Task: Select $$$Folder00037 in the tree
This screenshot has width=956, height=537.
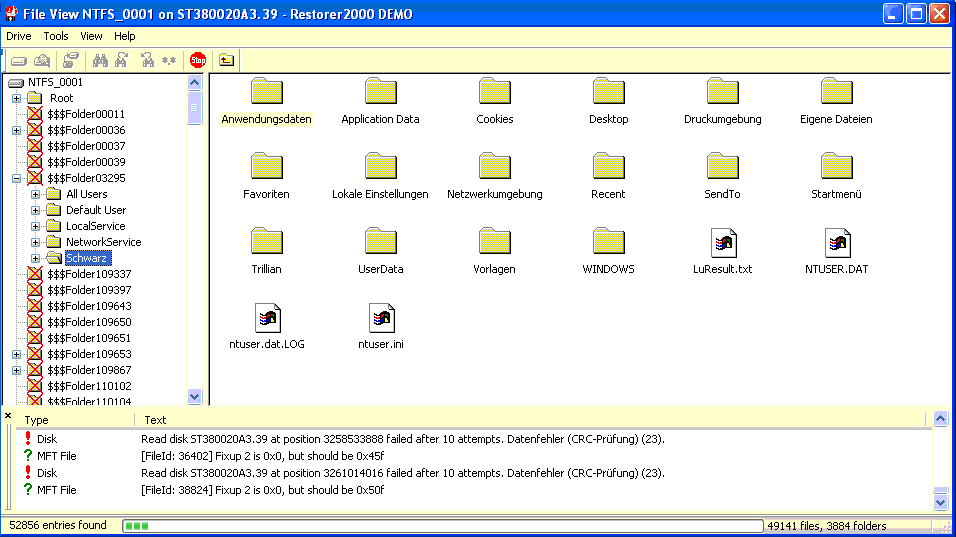Action: pyautogui.click(x=86, y=146)
